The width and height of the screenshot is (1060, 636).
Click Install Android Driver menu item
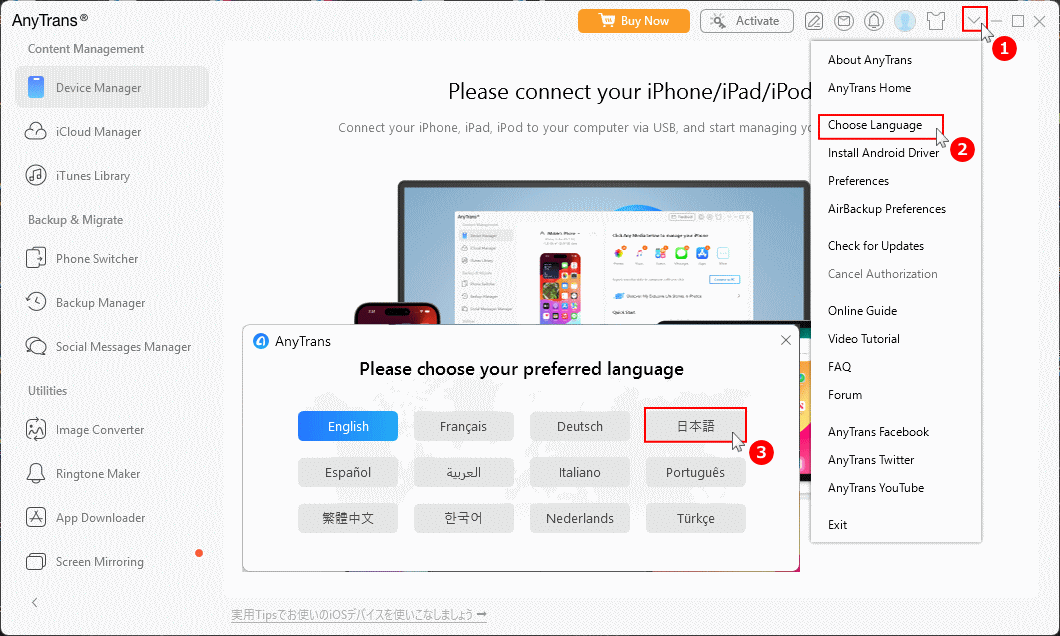884,153
